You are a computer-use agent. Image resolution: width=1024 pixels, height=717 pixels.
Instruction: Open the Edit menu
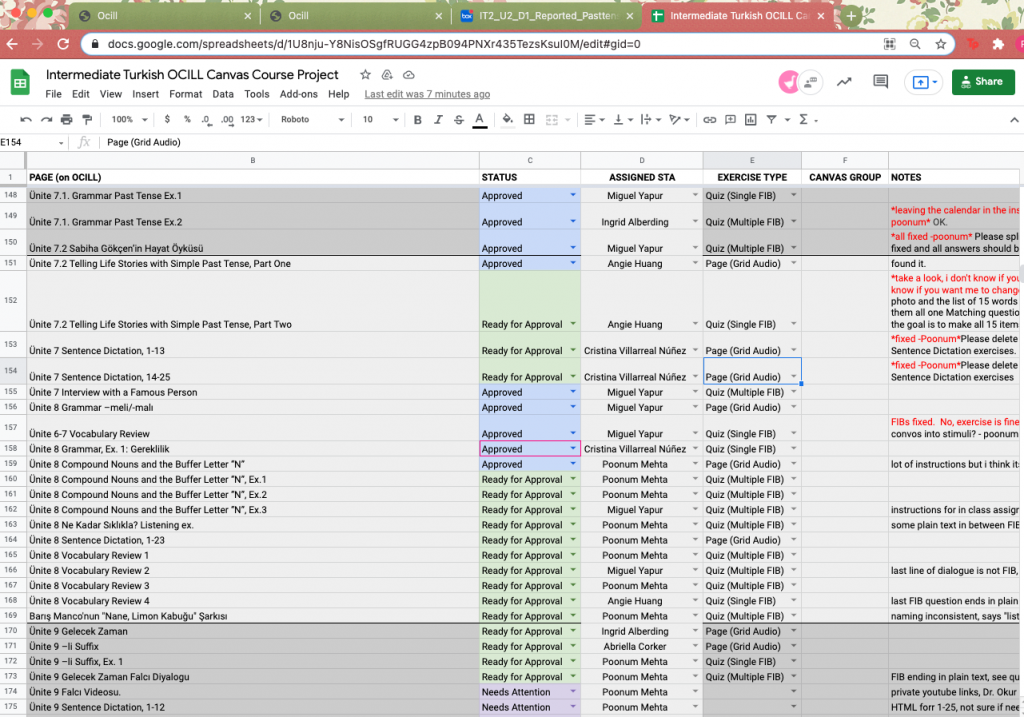tap(81, 94)
